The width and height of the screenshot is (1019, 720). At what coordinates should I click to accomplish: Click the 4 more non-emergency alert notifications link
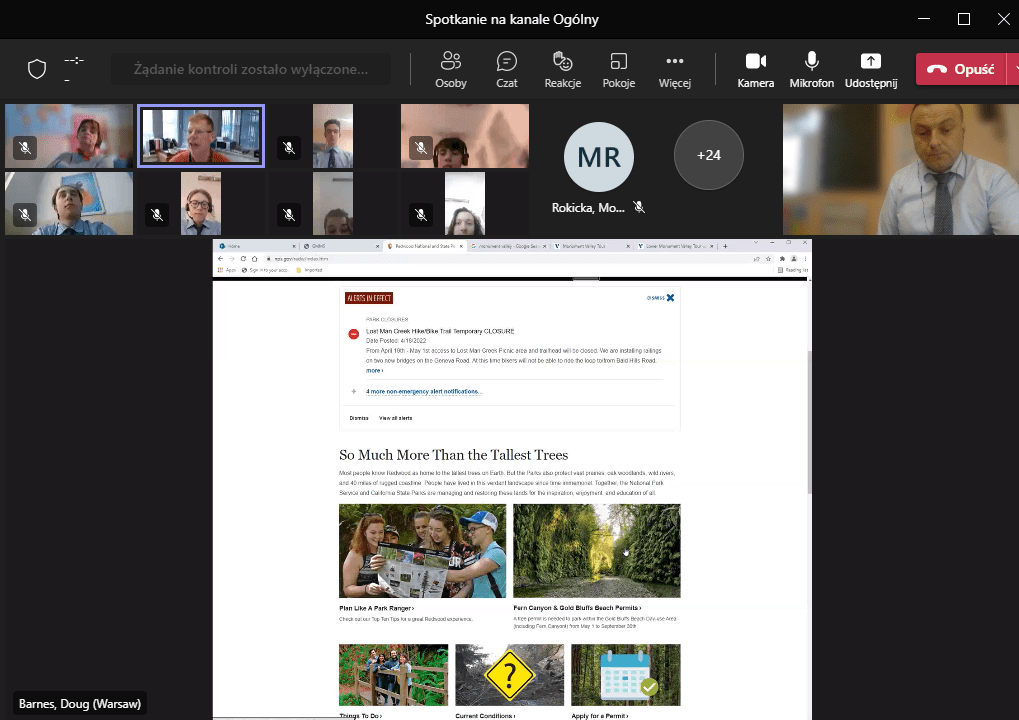point(424,392)
